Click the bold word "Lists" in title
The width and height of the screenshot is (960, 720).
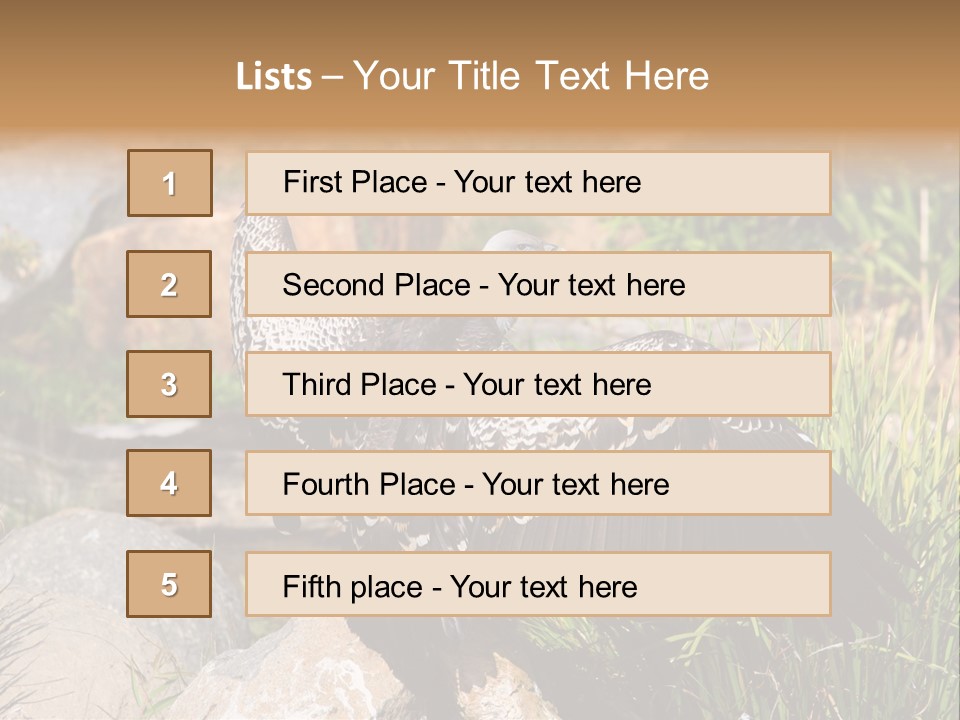click(x=274, y=77)
